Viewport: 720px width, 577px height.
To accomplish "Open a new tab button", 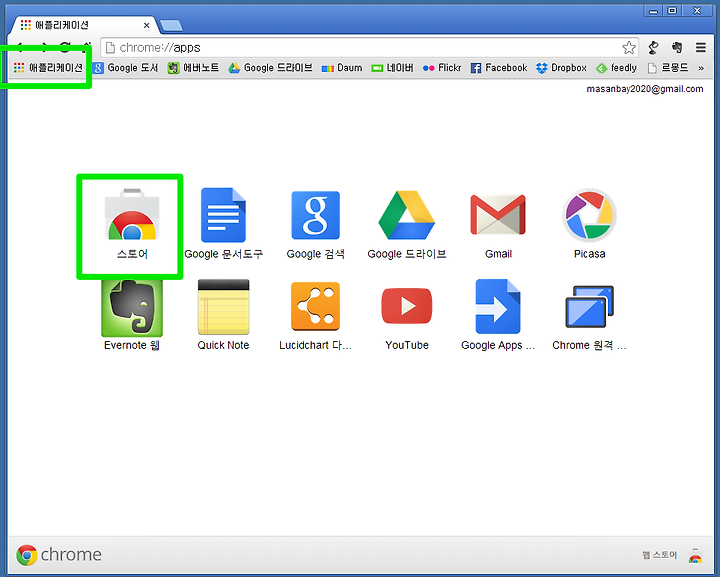I will click(172, 26).
